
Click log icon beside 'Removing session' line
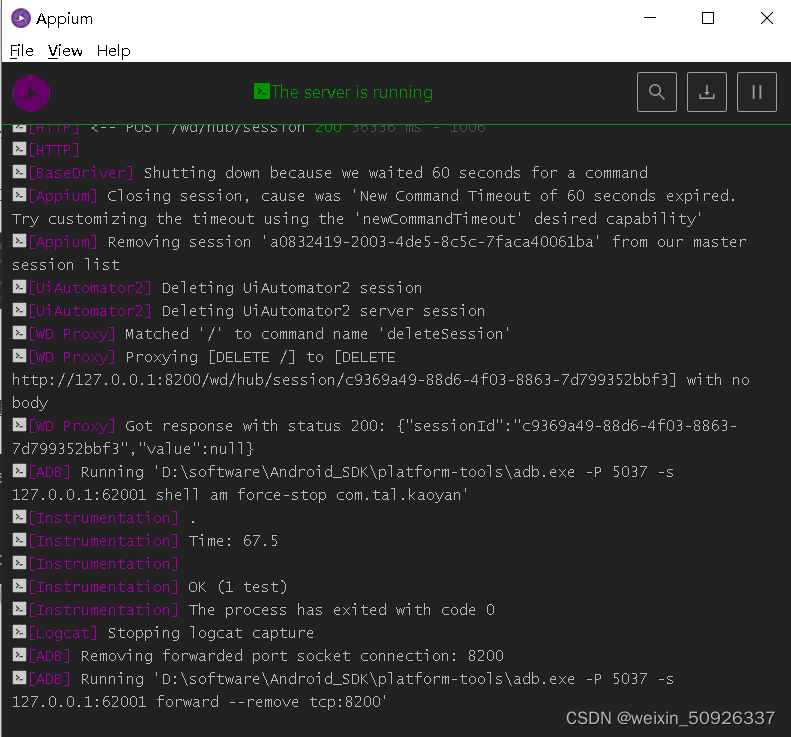[x=19, y=241]
